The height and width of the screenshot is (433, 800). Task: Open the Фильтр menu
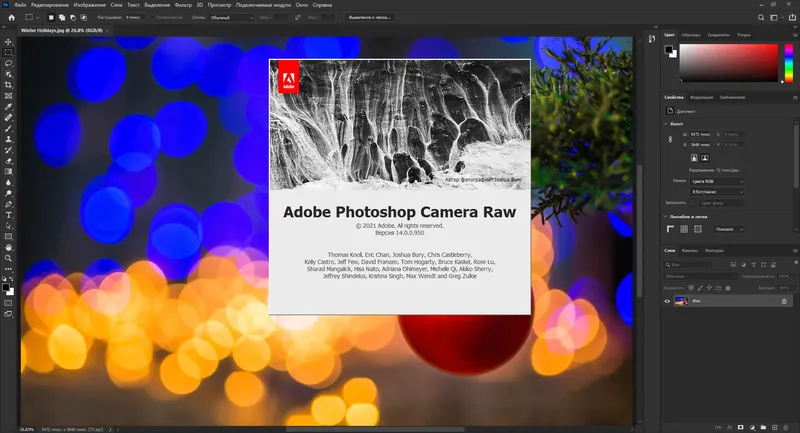183,5
